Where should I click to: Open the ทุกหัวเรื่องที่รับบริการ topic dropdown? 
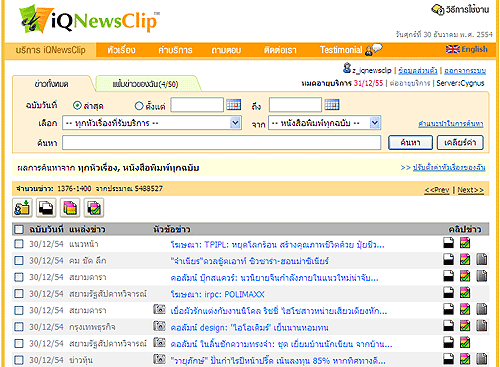pyautogui.click(x=152, y=123)
